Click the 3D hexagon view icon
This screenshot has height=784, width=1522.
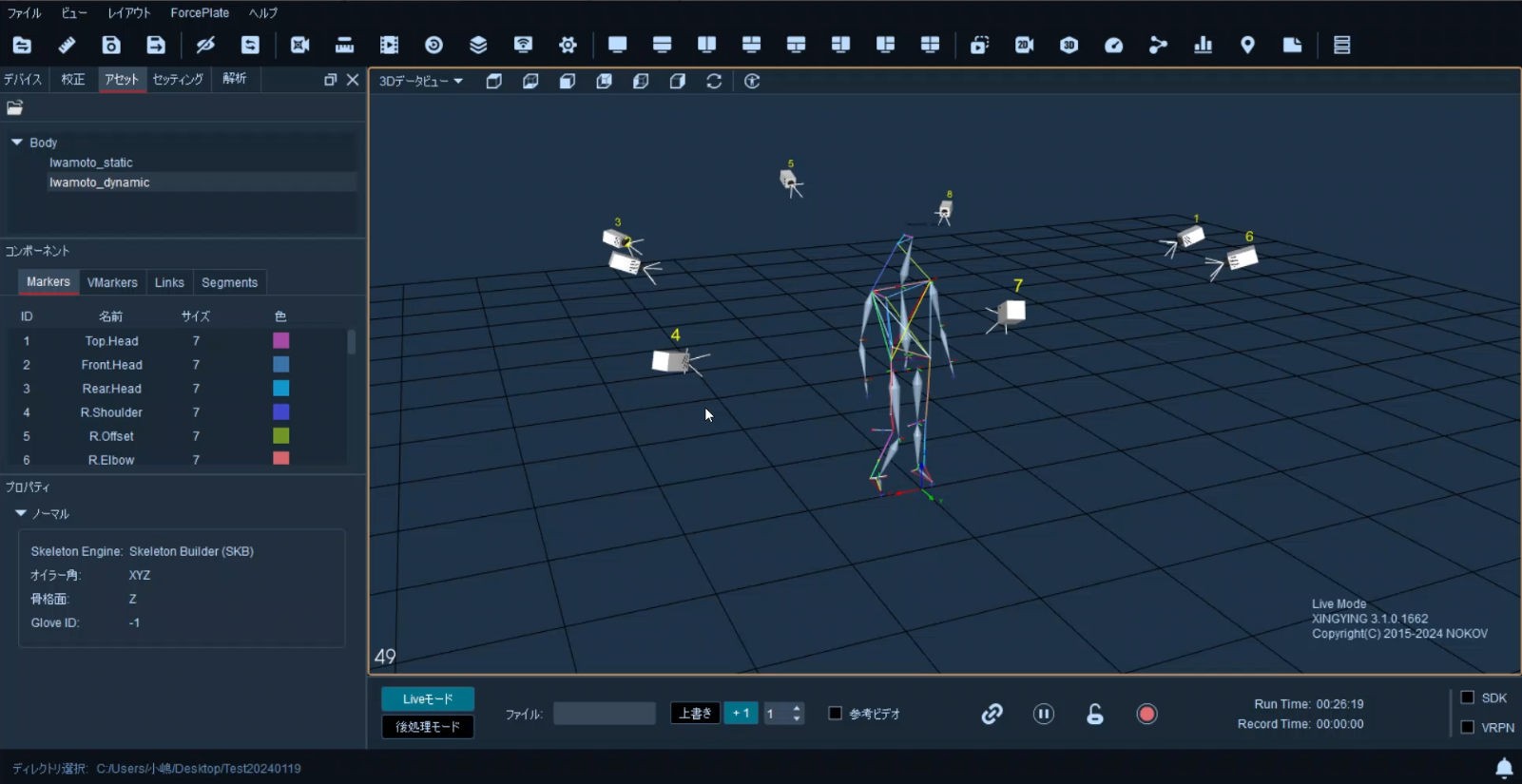click(1069, 45)
